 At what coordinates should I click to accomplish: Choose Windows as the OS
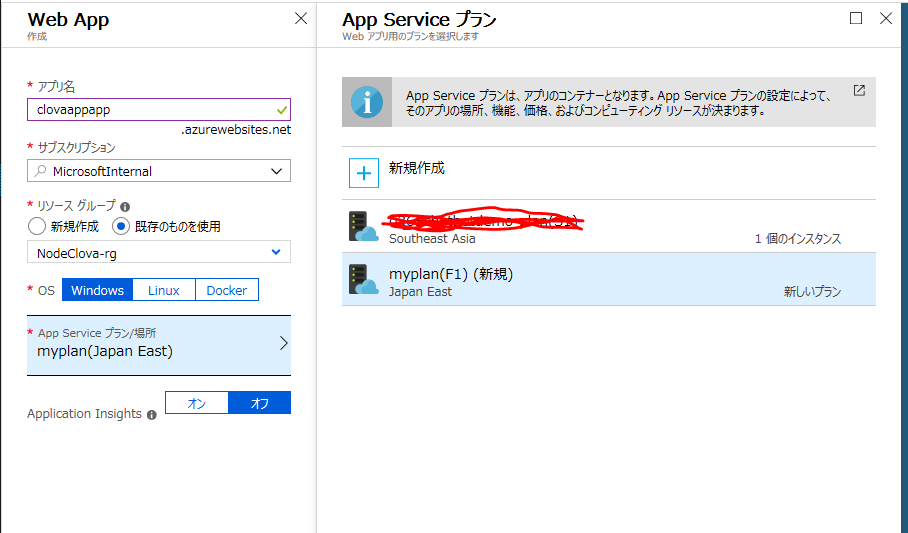click(x=97, y=290)
